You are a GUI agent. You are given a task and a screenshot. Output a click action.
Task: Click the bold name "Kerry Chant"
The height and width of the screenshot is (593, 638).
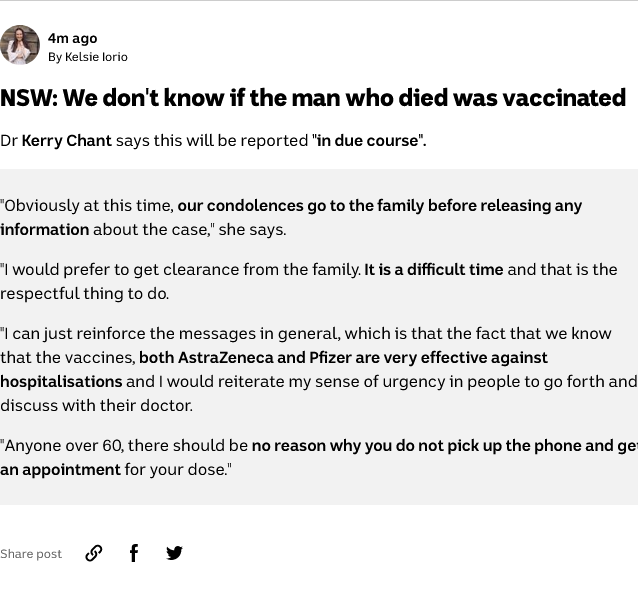[66, 141]
